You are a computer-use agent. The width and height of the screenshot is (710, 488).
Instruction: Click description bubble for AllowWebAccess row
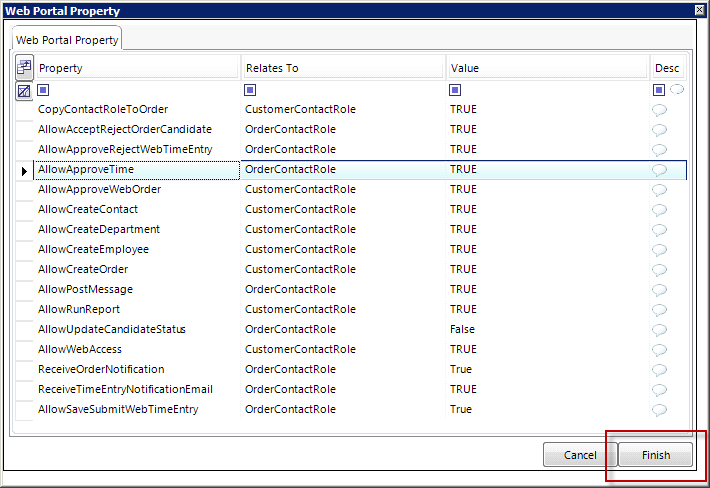point(659,349)
